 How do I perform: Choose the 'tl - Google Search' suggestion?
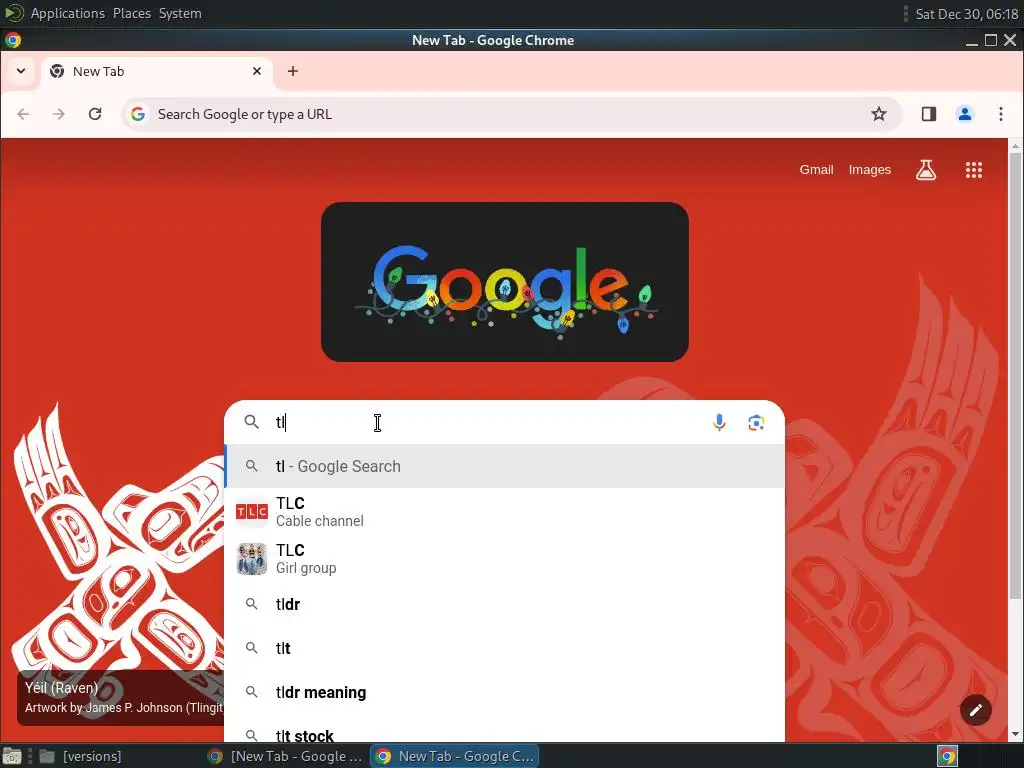tap(505, 466)
